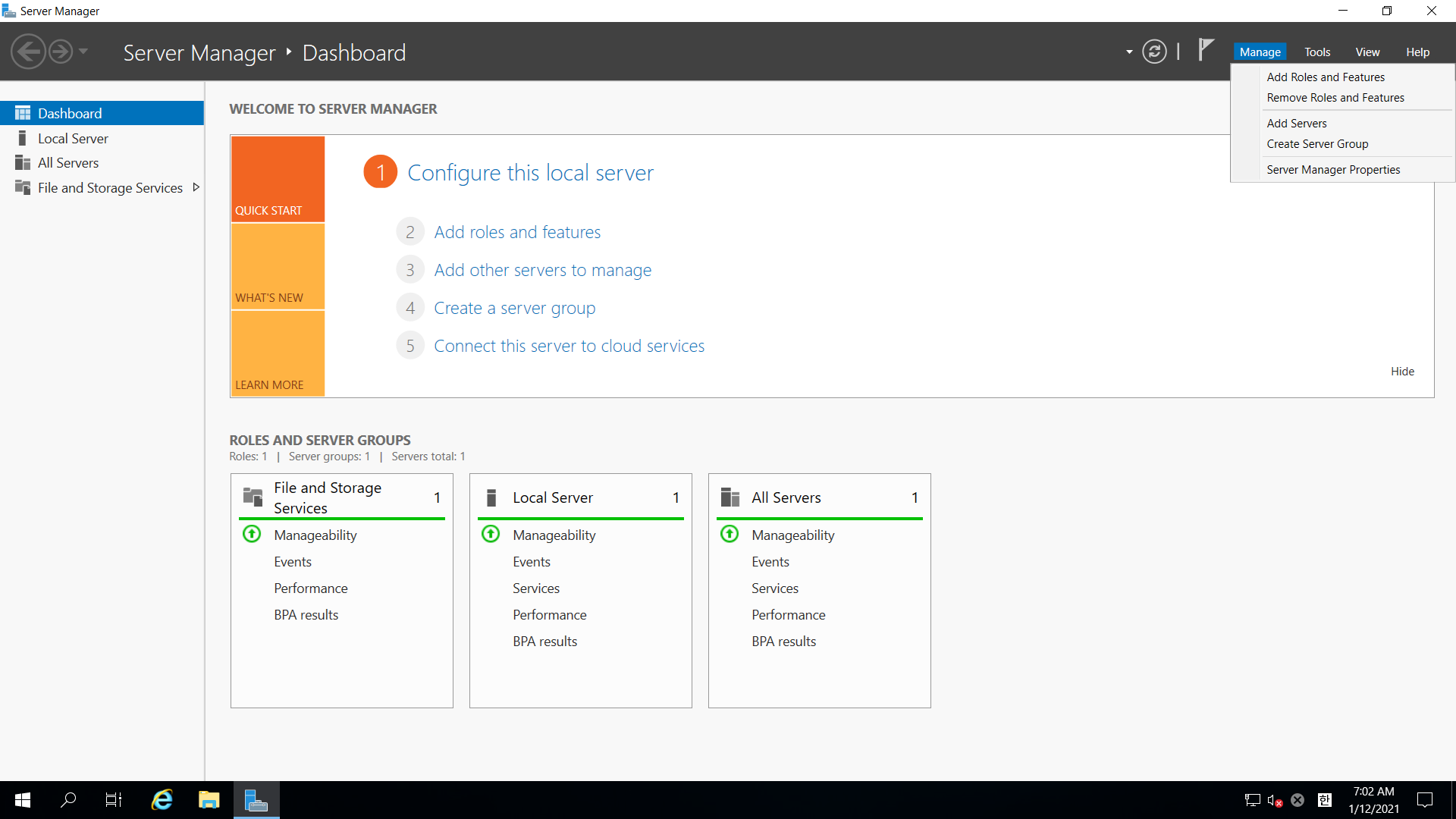Click the Back navigation arrow
Screen dimensions: 1456x819
pyautogui.click(x=29, y=52)
